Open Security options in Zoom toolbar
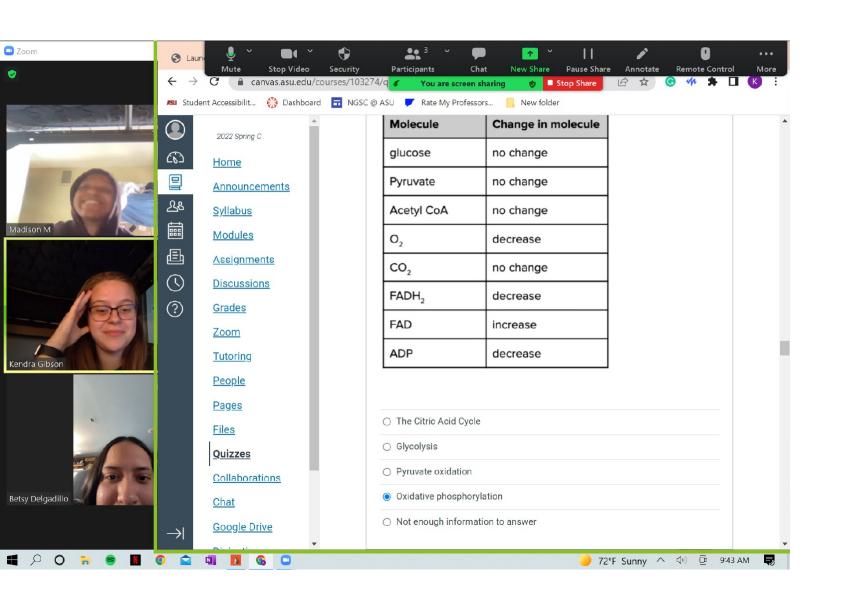The image size is (842, 595). point(344,59)
